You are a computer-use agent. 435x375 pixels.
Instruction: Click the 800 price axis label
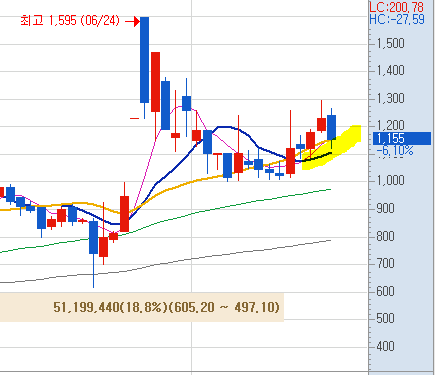pos(385,236)
